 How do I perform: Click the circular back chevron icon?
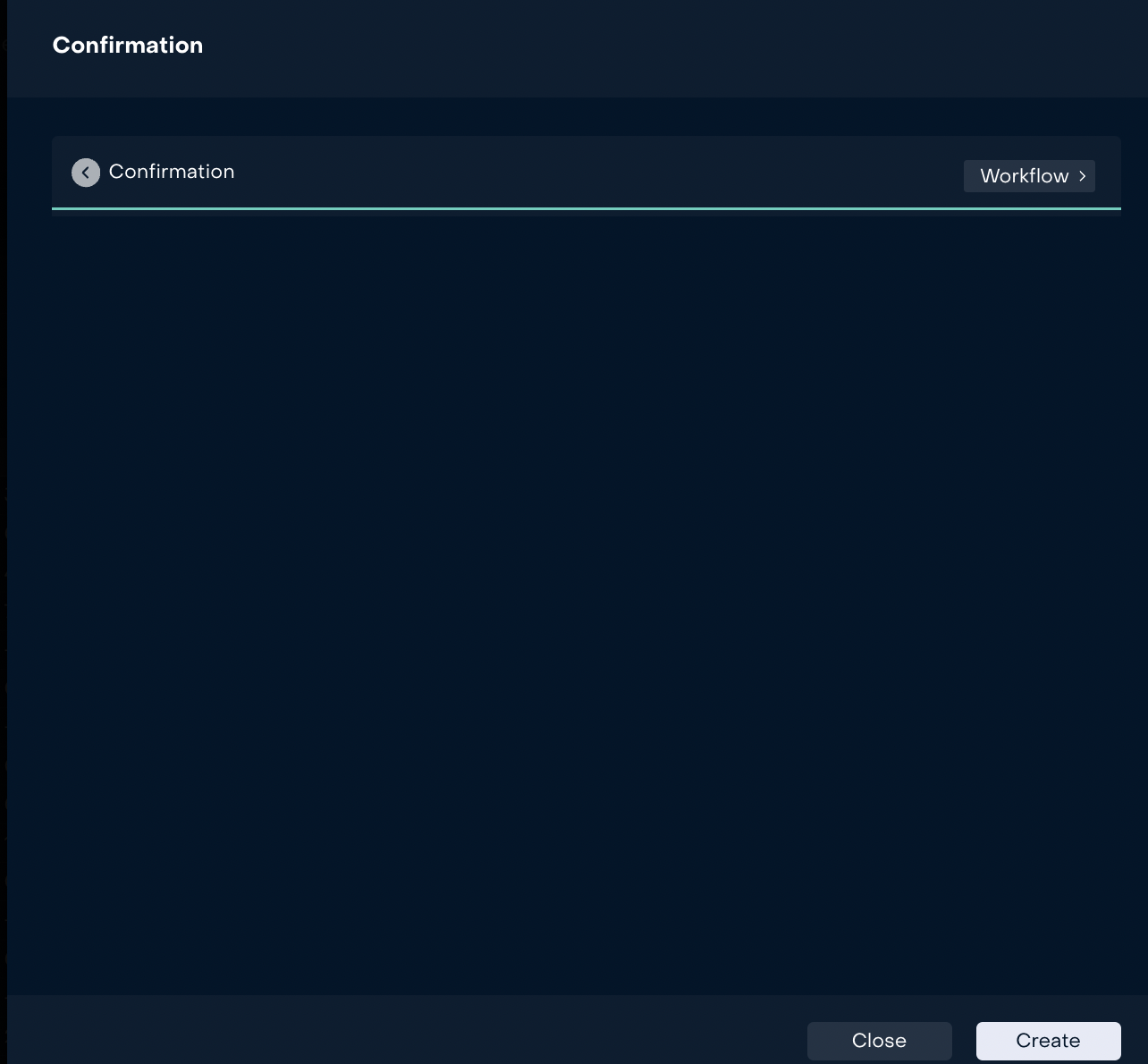coord(86,173)
